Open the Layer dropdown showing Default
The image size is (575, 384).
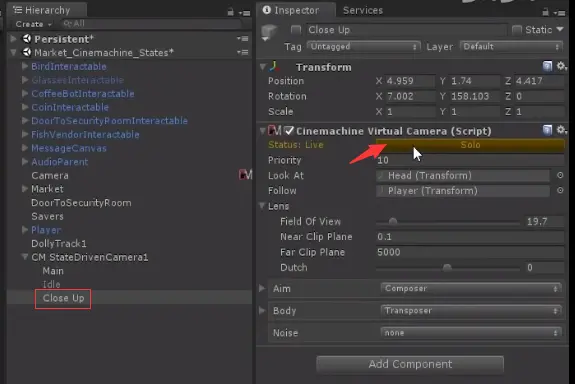tap(511, 47)
